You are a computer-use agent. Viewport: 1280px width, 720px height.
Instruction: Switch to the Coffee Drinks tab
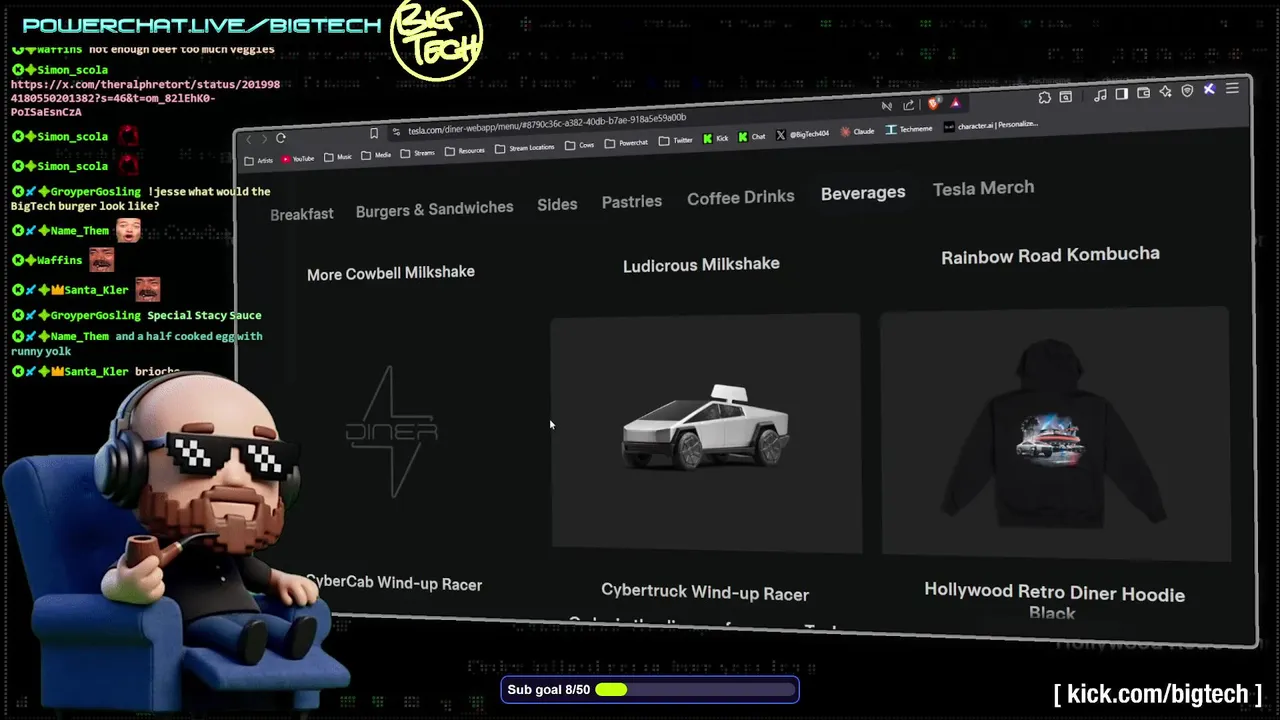(741, 197)
